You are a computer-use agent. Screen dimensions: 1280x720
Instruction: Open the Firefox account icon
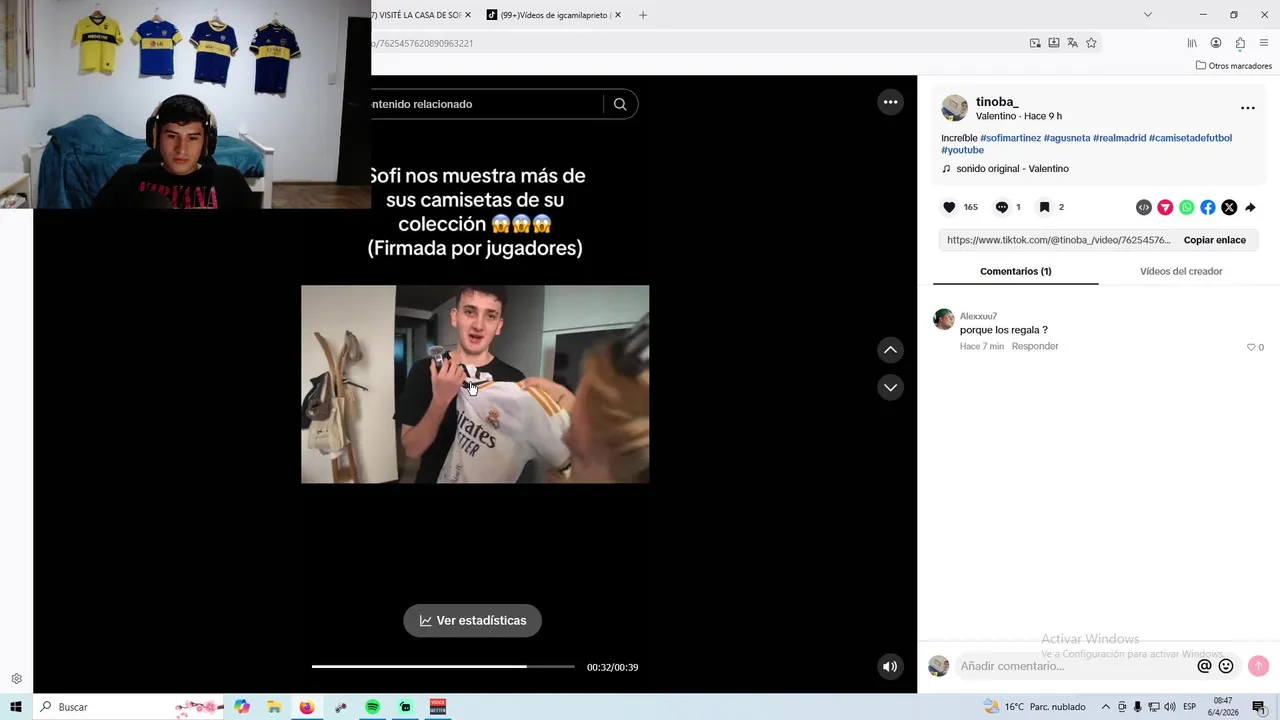coord(1216,43)
